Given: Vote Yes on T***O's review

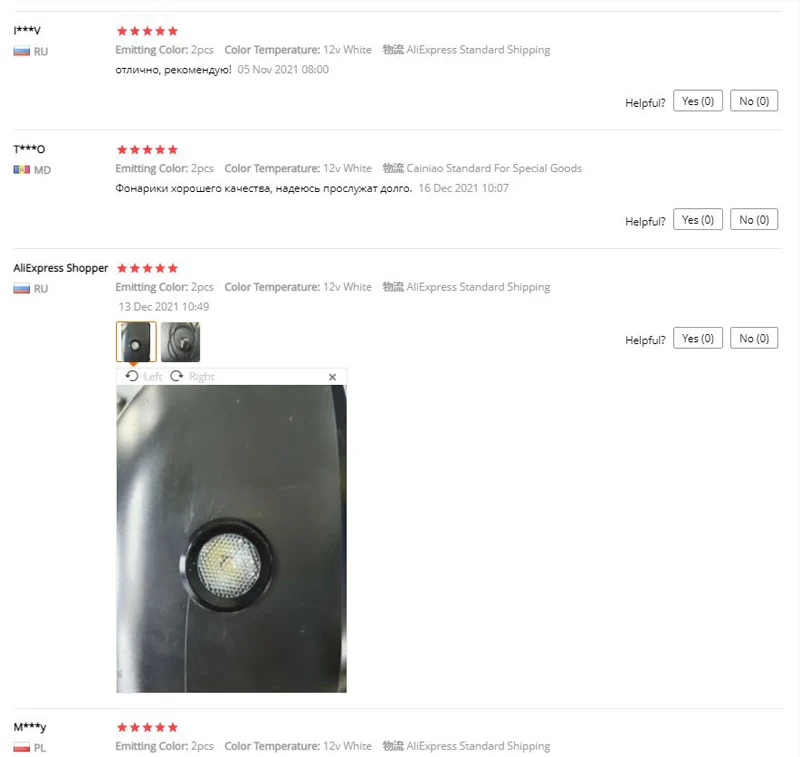Looking at the screenshot, I should point(697,219).
